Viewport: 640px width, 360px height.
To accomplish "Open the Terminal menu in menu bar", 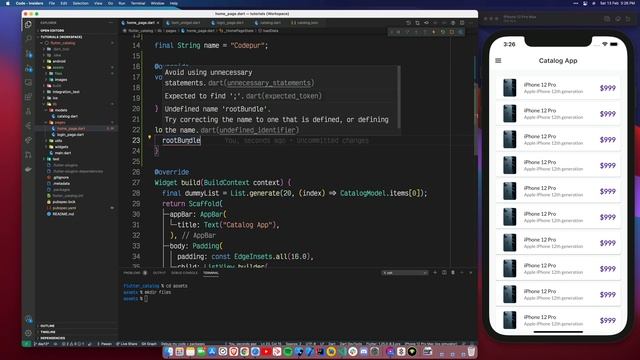I will (x=138, y=3).
